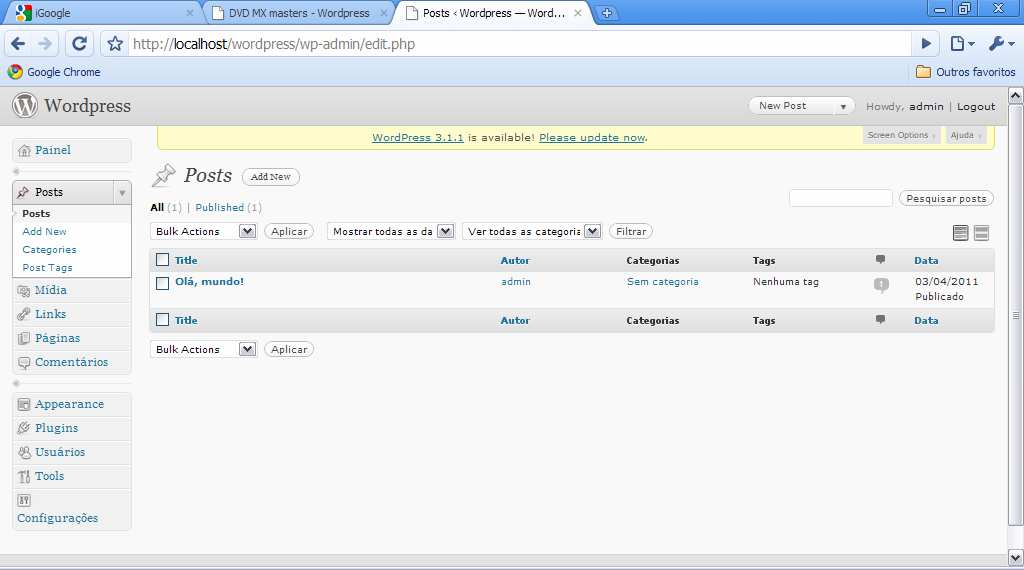This screenshot has height=570, width=1024.
Task: Sort by Data column header
Action: (x=926, y=260)
